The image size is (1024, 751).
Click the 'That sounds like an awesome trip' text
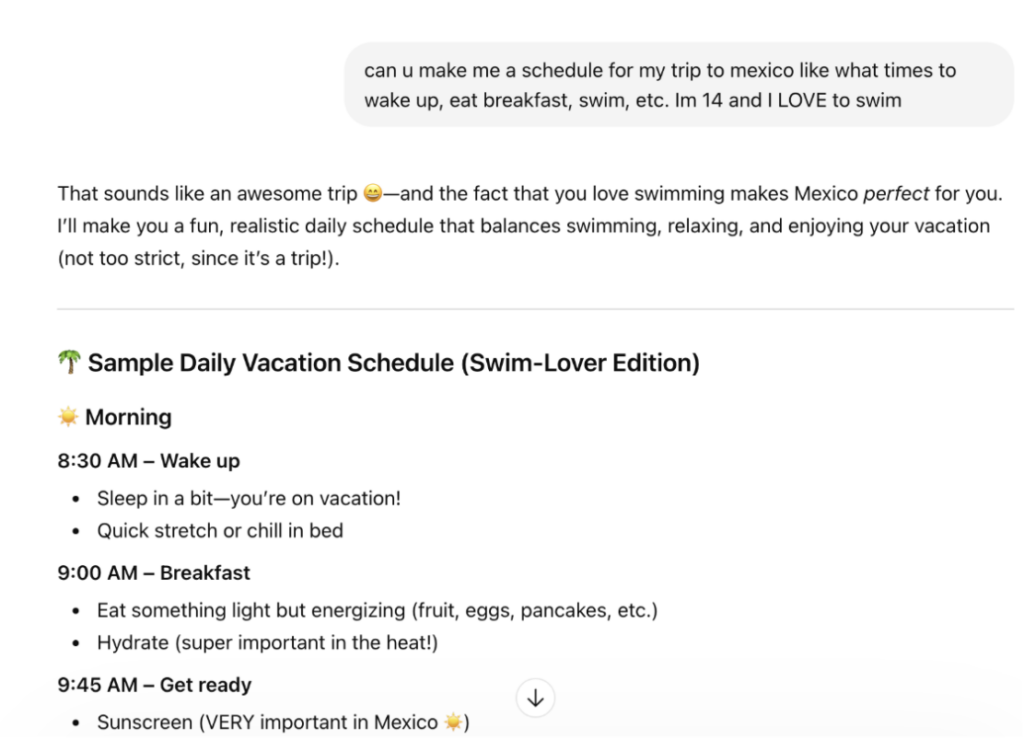[x=208, y=194]
